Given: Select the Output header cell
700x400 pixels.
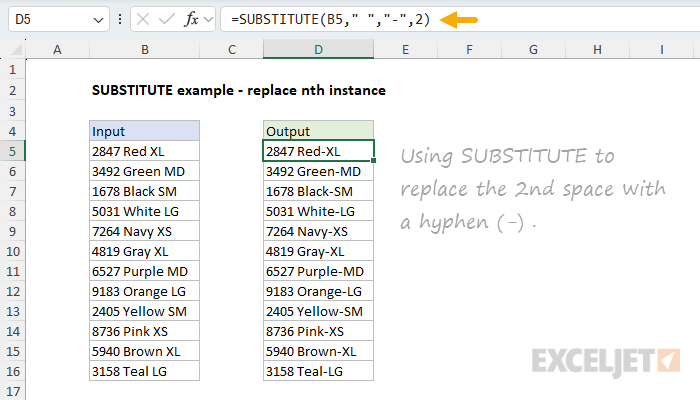Looking at the screenshot, I should coord(318,131).
